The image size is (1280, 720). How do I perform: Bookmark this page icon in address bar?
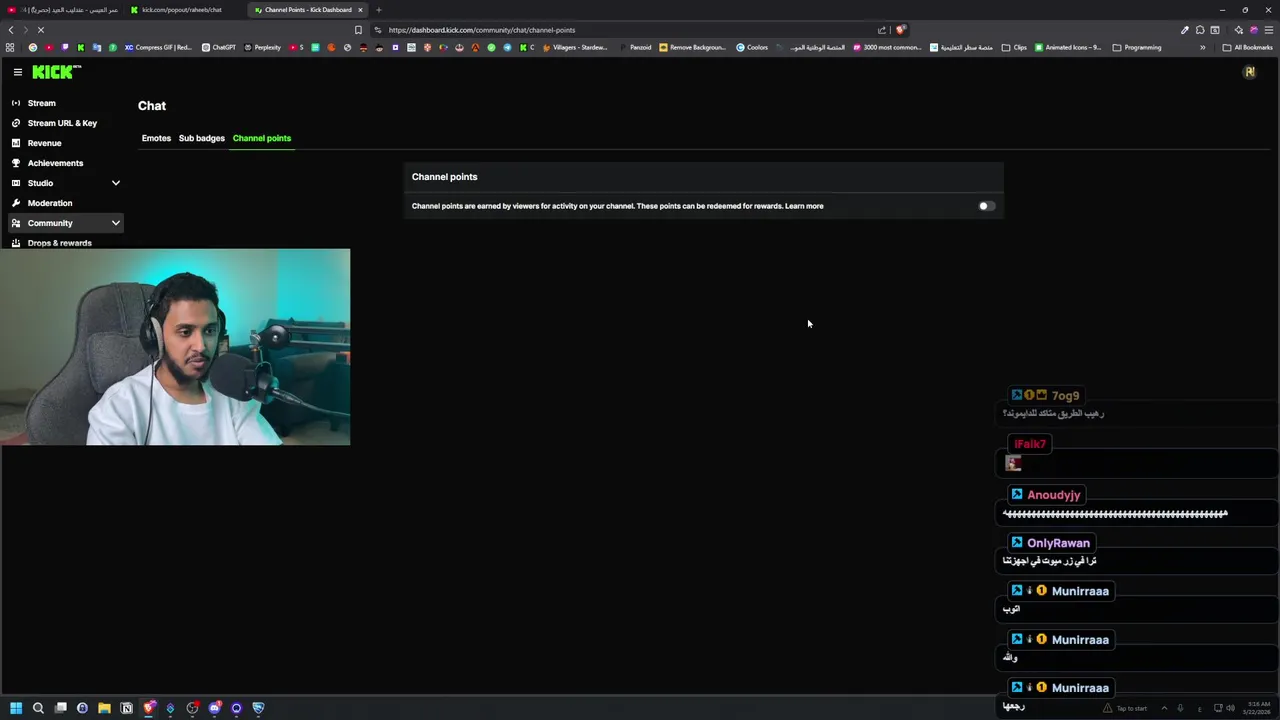pos(358,30)
